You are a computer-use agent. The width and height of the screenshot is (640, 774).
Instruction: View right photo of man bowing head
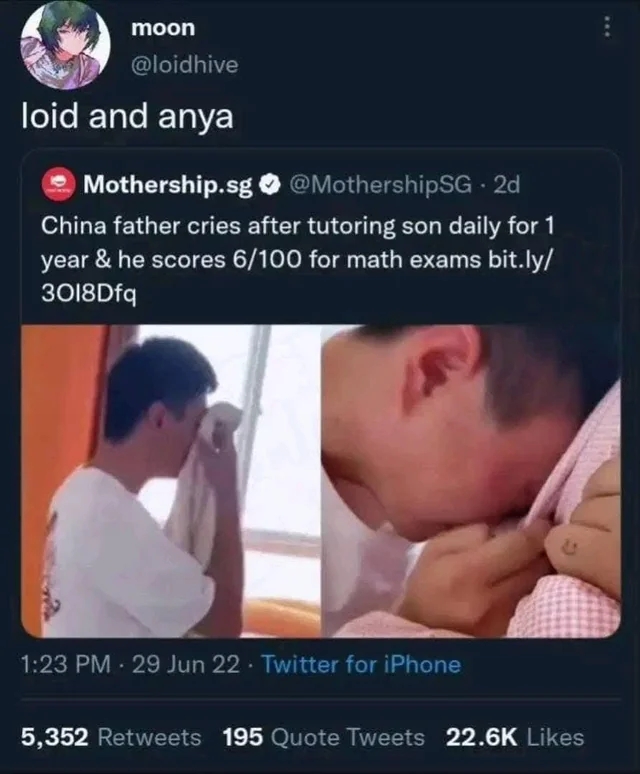pos(471,481)
